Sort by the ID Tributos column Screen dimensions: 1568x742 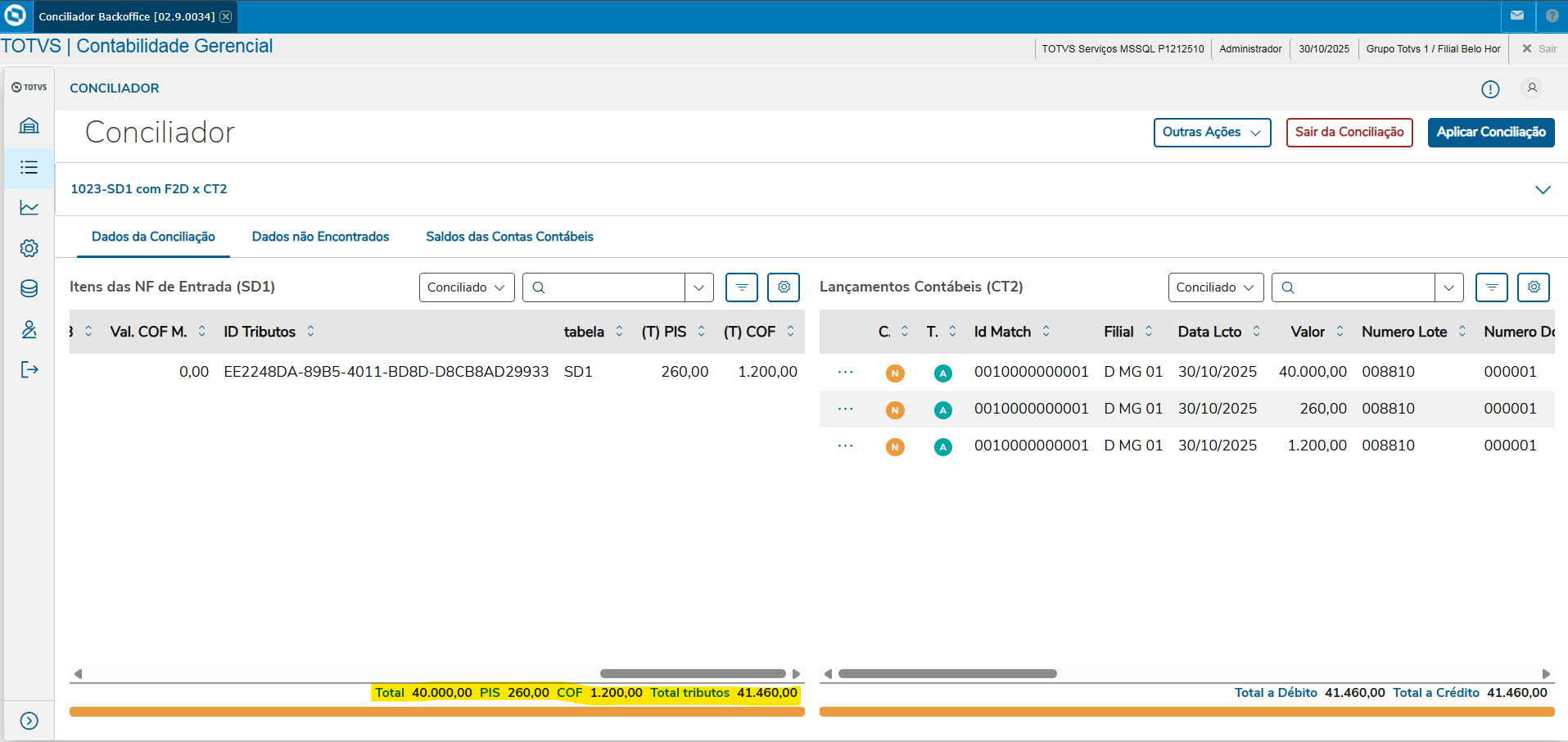pos(310,332)
